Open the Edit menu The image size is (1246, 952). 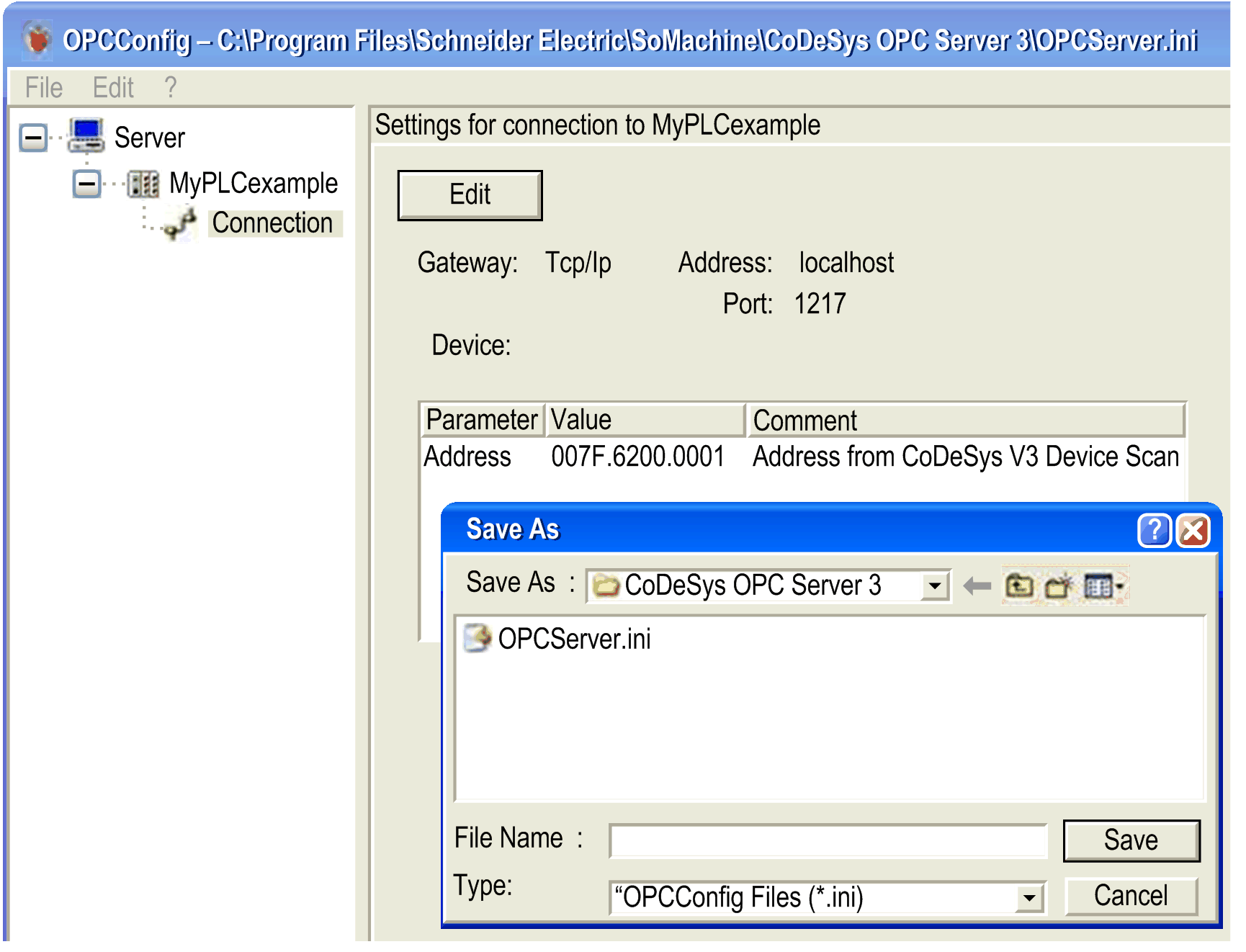click(x=112, y=86)
